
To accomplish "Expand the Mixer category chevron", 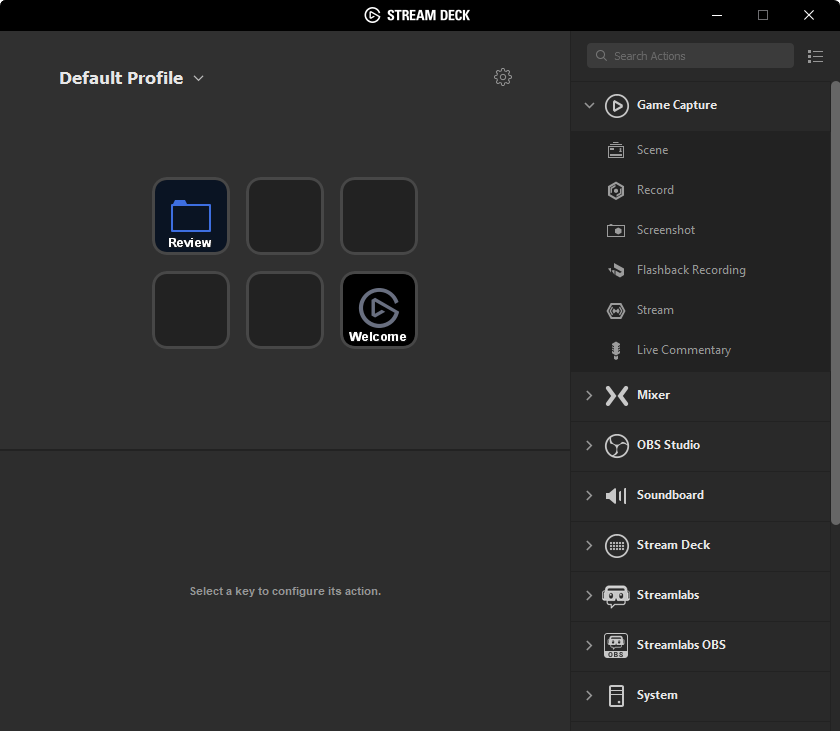I will pos(589,396).
